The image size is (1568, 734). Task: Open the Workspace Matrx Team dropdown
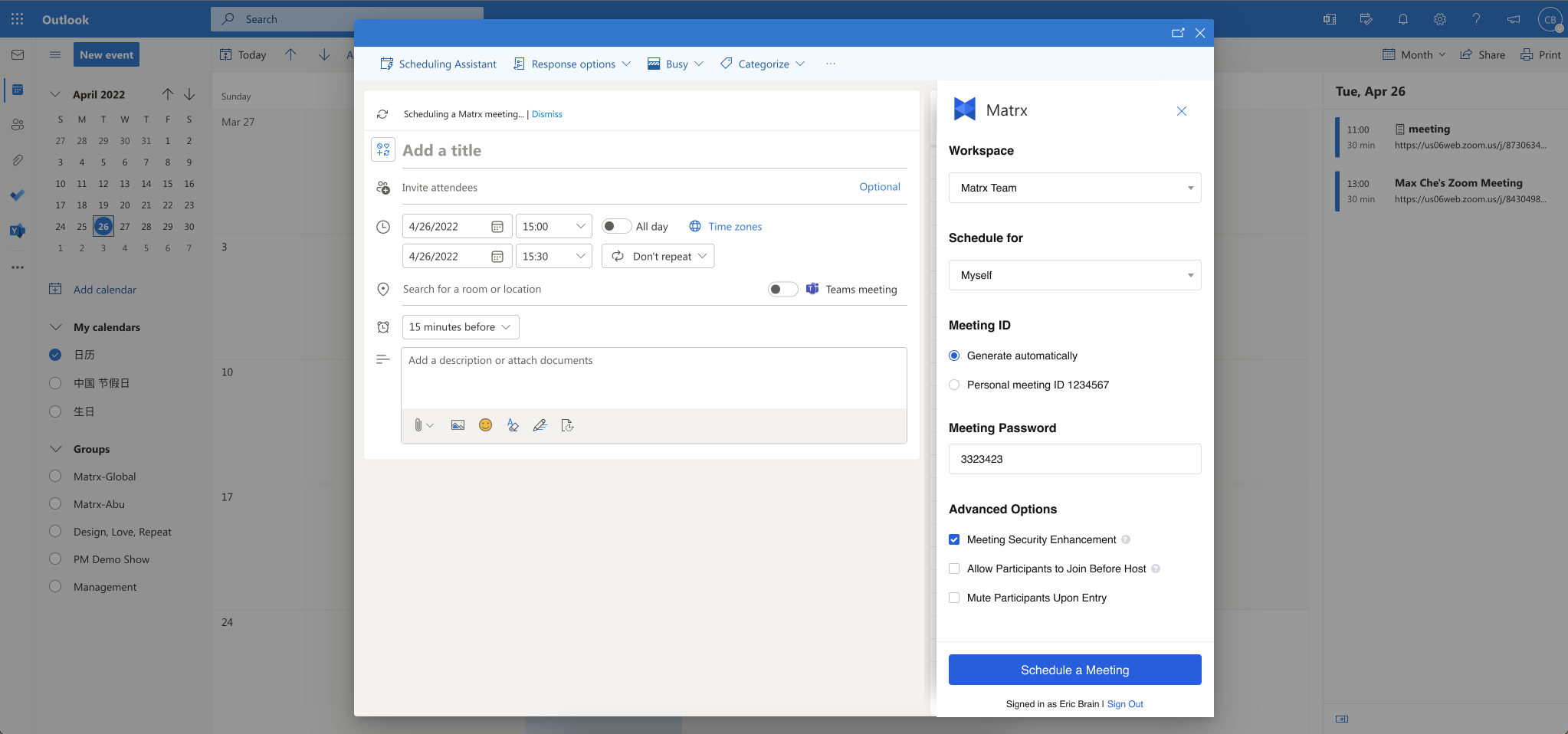(x=1074, y=188)
